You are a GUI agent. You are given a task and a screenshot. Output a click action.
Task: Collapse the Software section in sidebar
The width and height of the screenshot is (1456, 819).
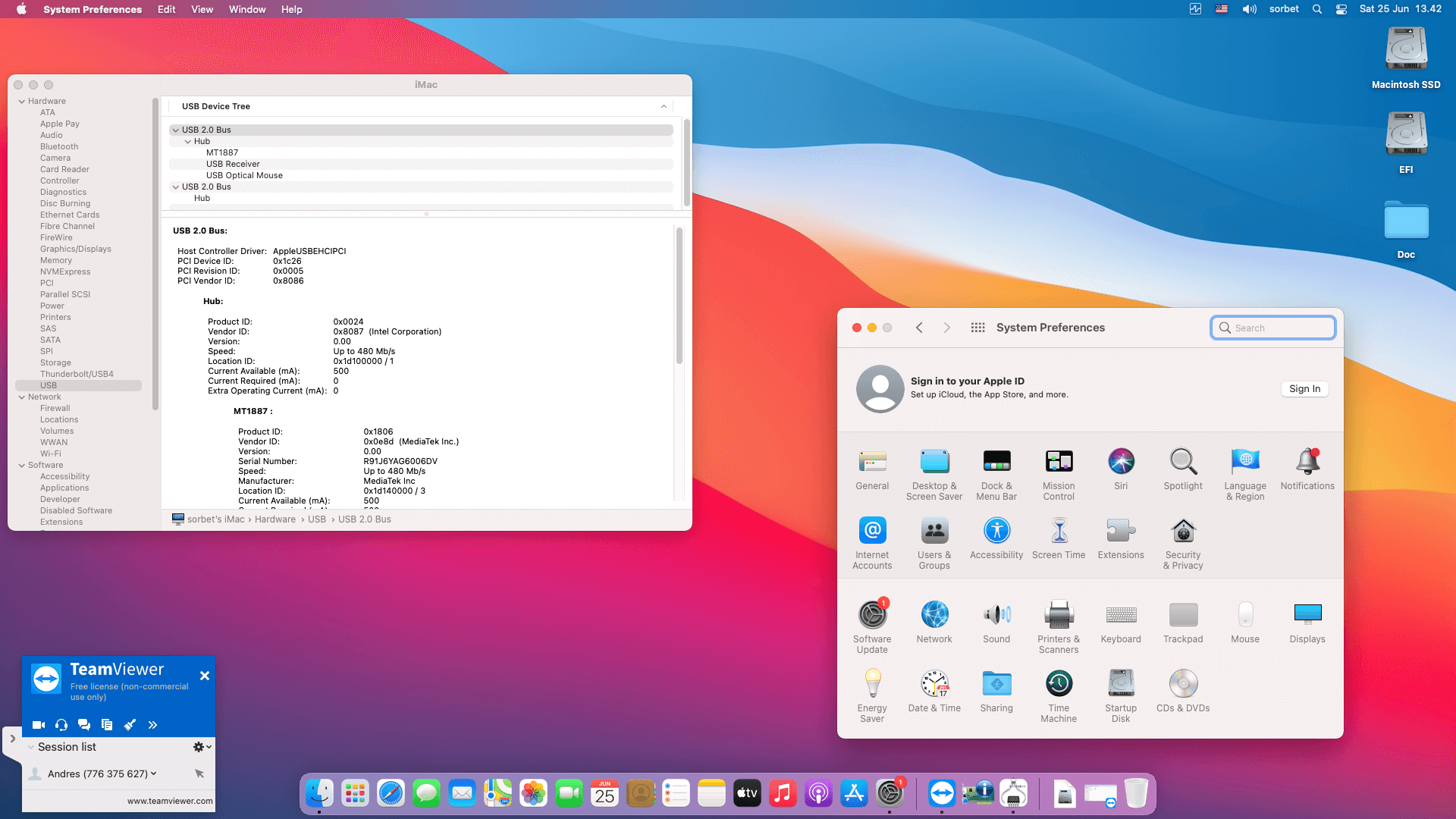point(22,466)
